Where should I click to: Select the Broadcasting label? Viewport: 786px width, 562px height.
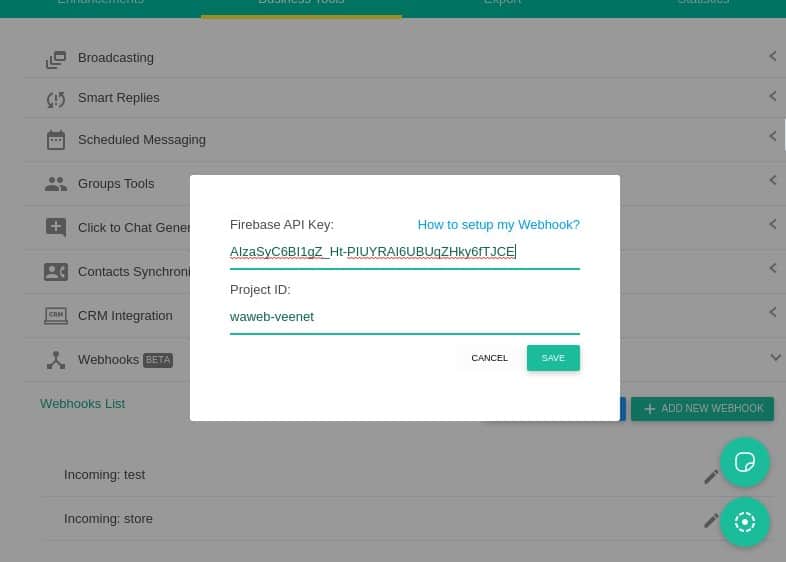tap(116, 58)
